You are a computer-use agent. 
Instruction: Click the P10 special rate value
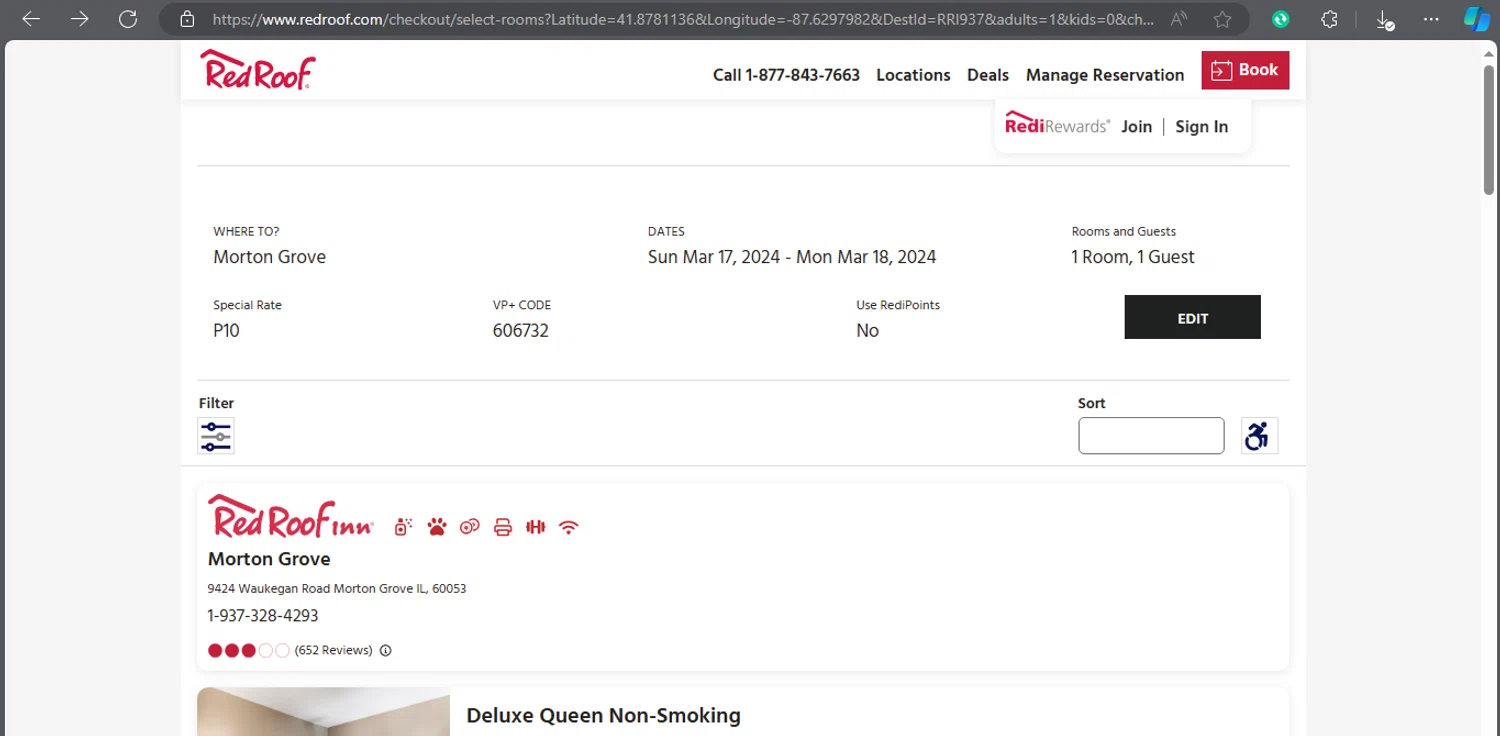(x=226, y=331)
